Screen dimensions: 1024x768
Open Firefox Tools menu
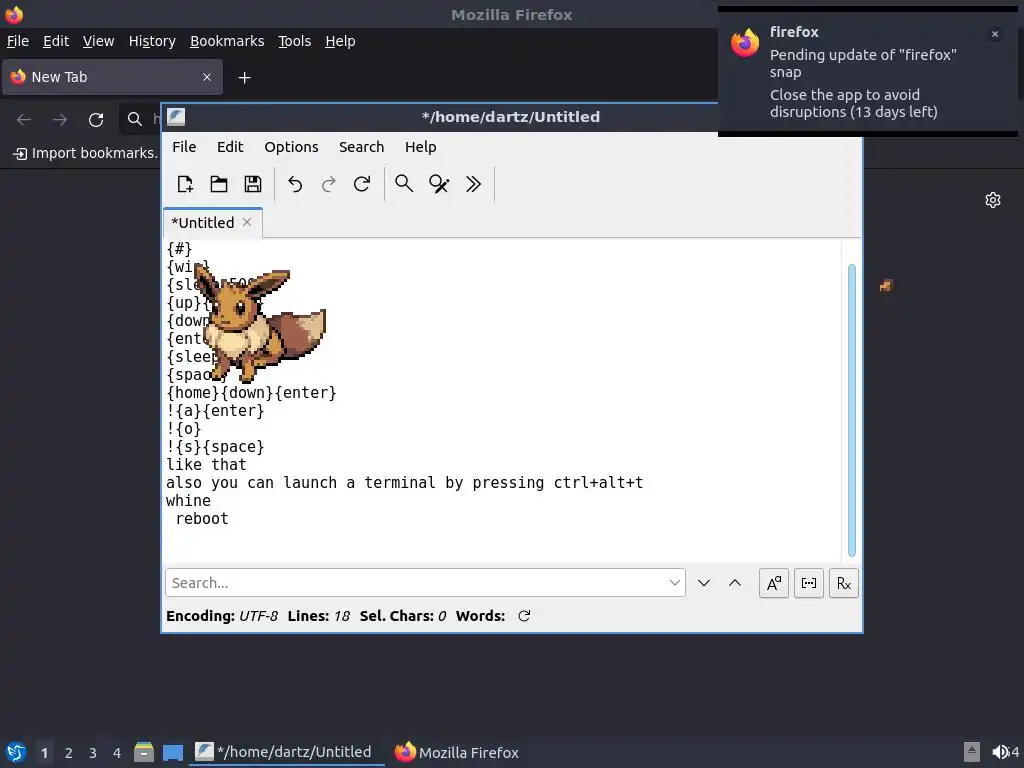295,41
